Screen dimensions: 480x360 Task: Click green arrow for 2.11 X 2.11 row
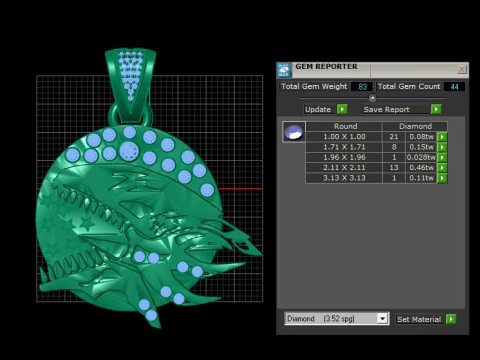point(442,168)
